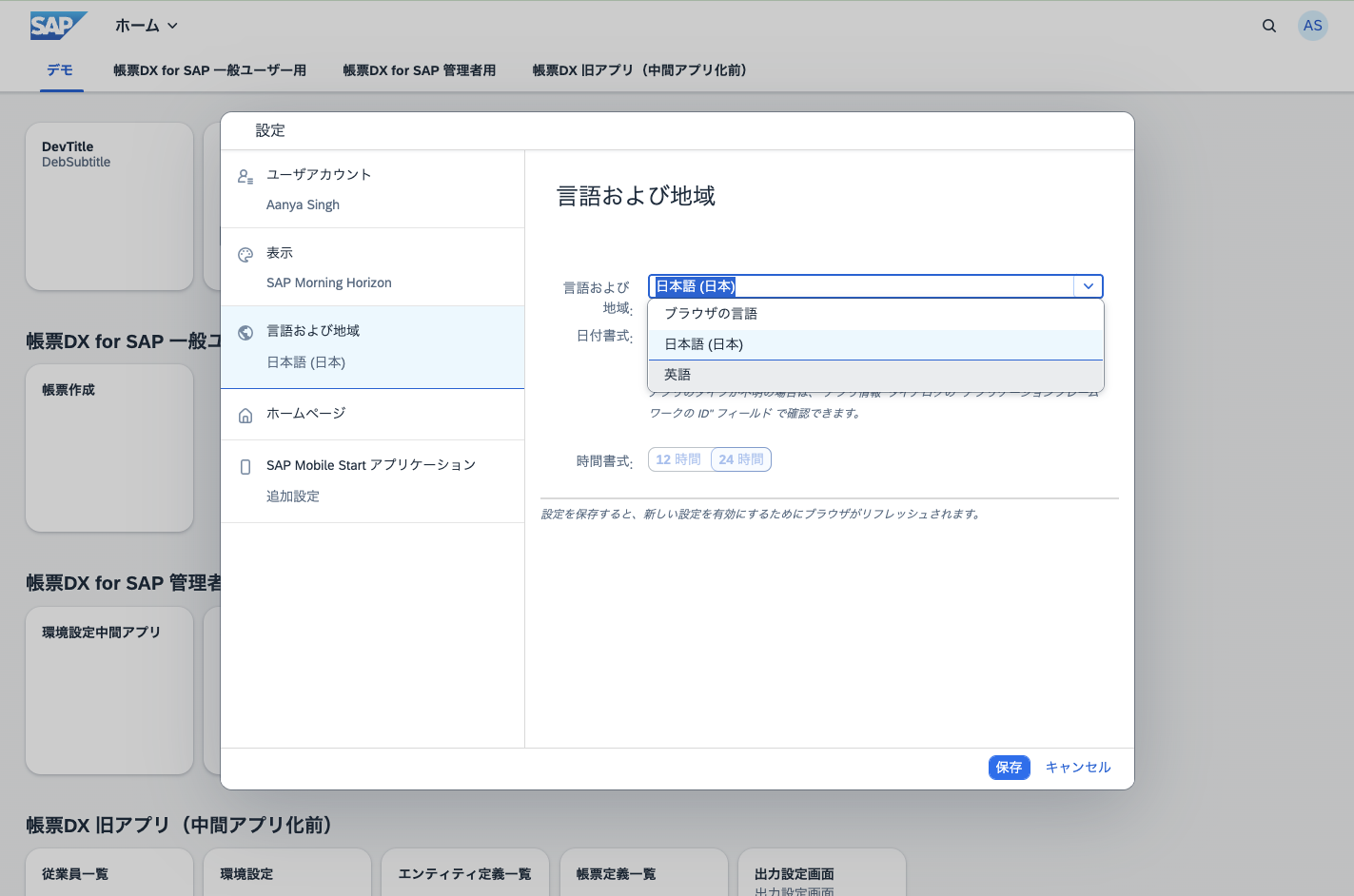Click the SAP Morning Horizon text

pyautogui.click(x=329, y=282)
